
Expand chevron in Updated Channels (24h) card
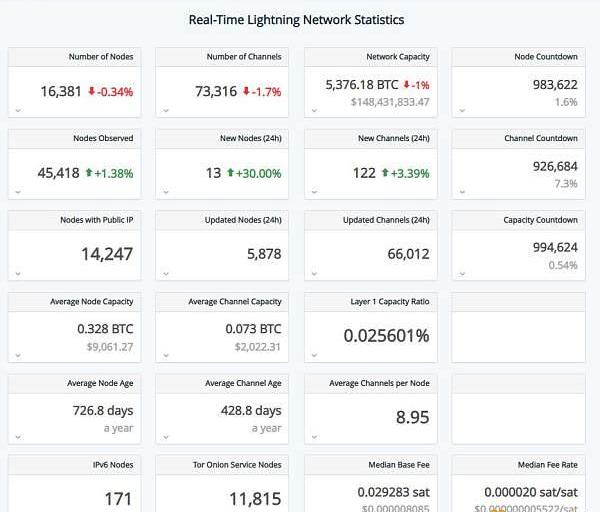coord(314,274)
